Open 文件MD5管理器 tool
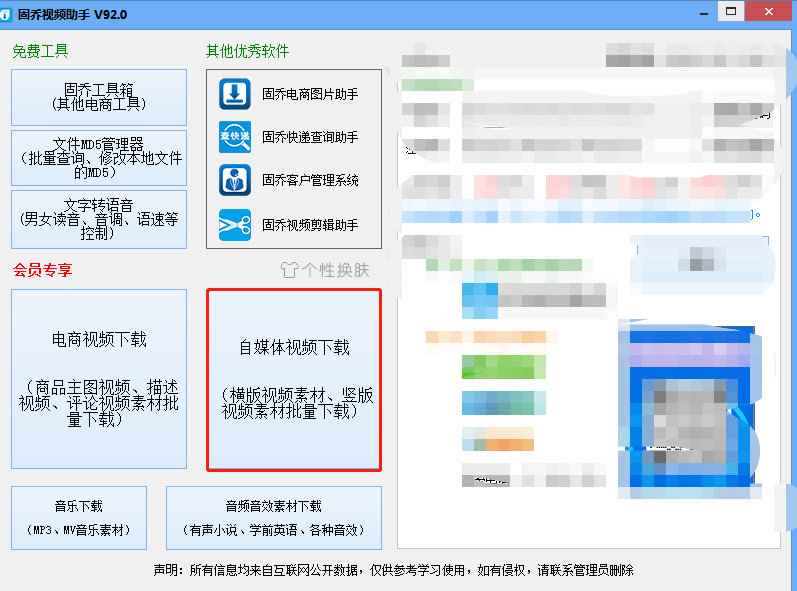The image size is (797, 591). pyautogui.click(x=99, y=158)
